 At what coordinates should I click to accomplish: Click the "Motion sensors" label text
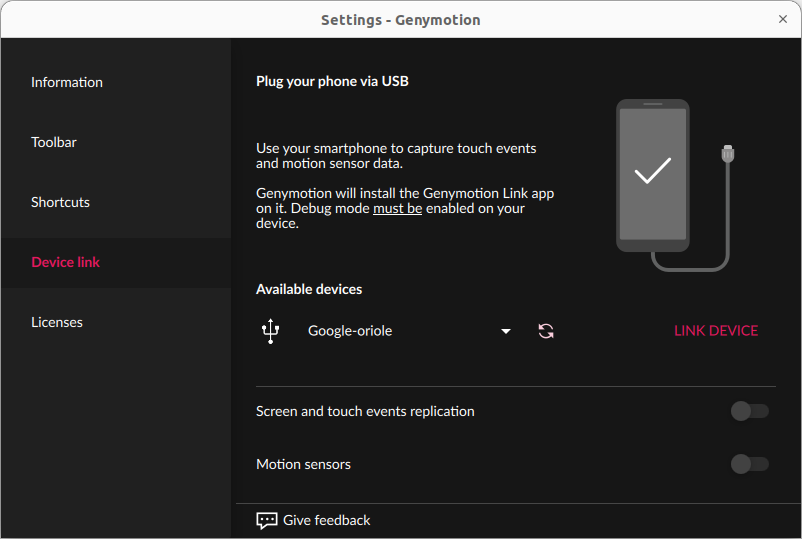point(303,464)
